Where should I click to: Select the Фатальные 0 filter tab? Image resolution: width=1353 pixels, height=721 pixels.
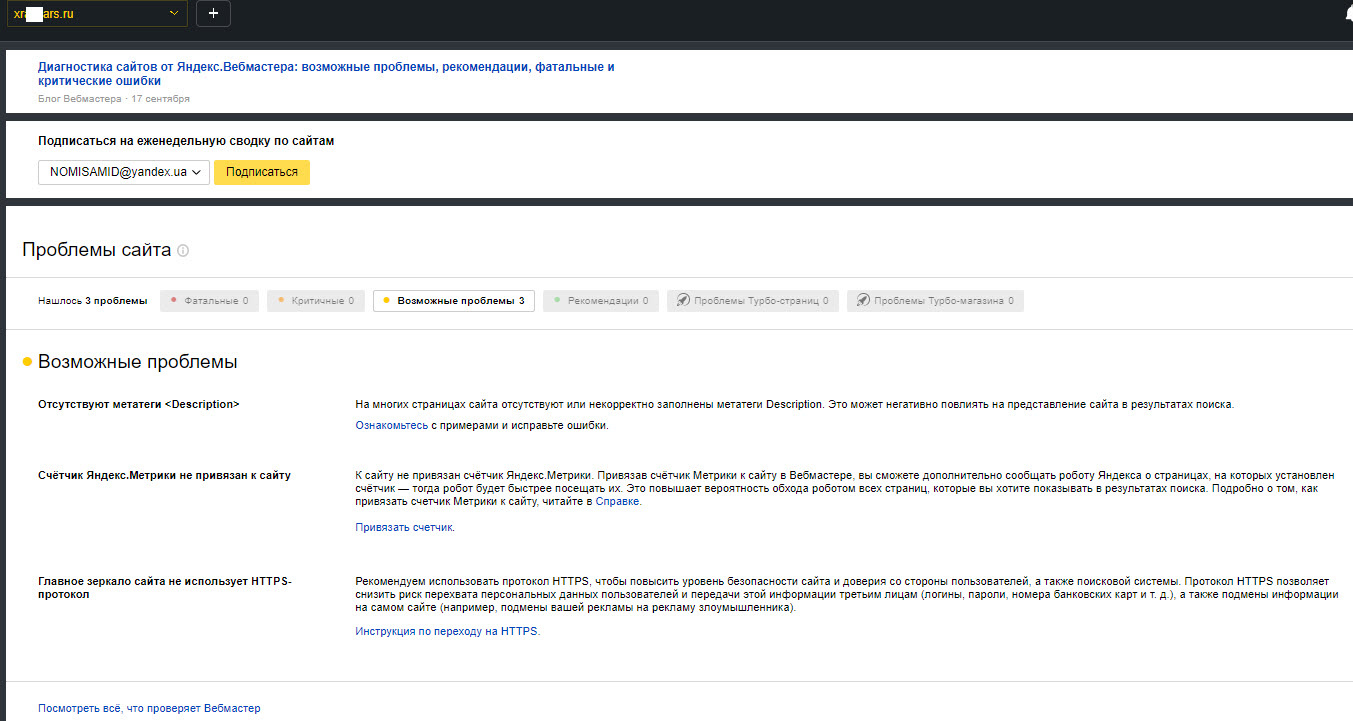pyautogui.click(x=209, y=301)
